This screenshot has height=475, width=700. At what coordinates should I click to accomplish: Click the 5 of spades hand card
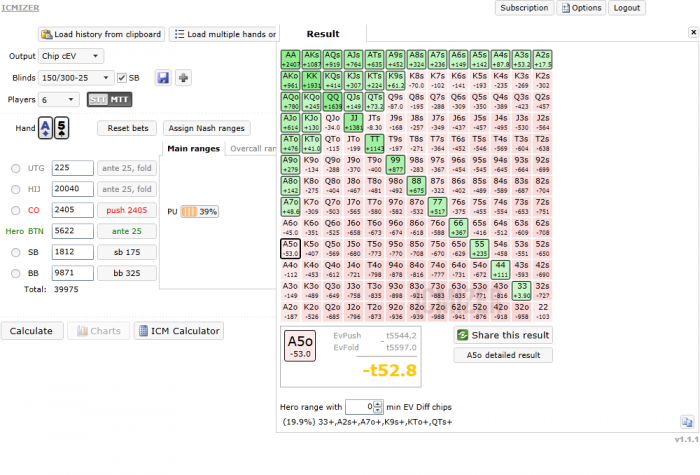pyautogui.click(x=62, y=128)
